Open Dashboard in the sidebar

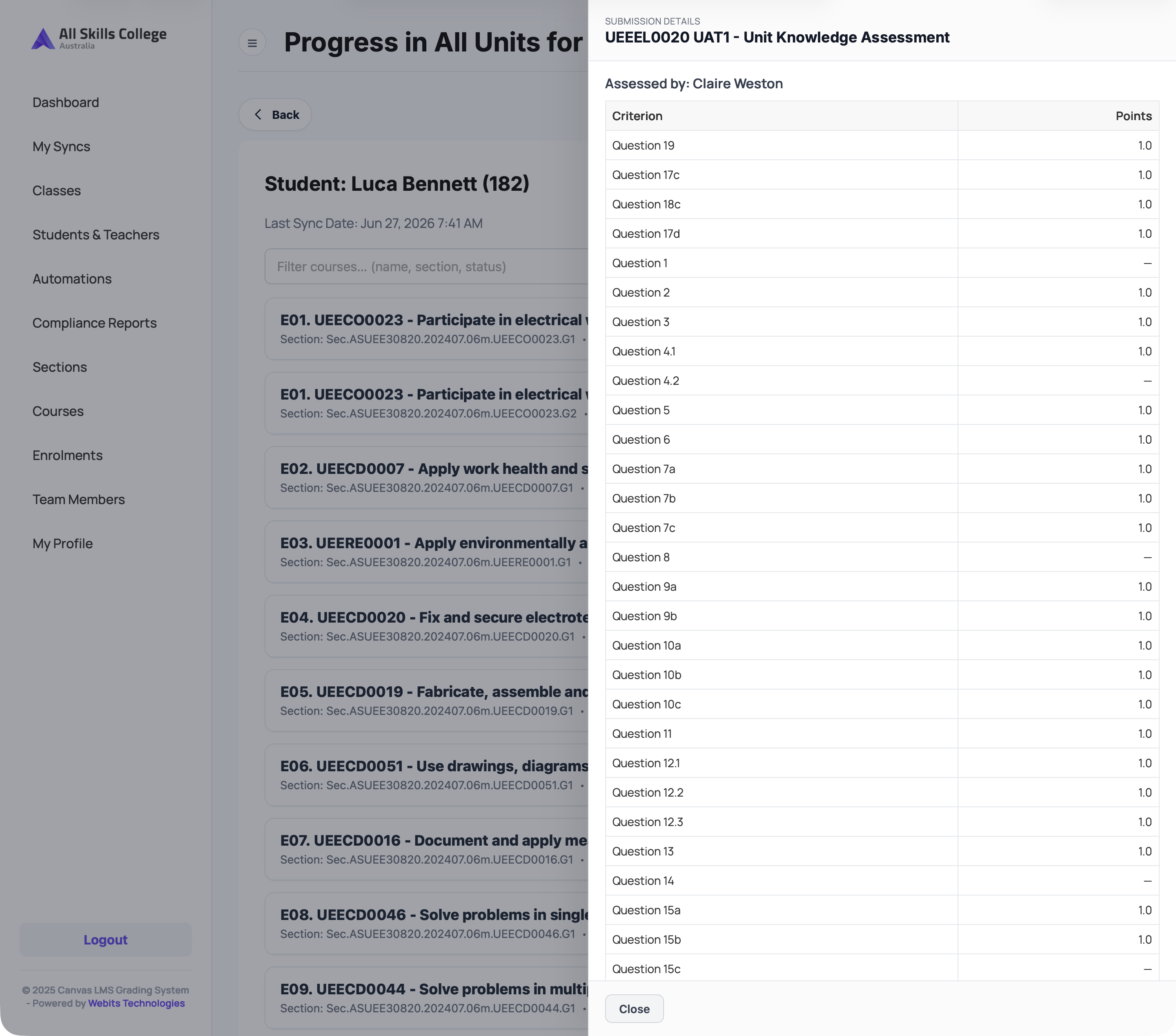pos(66,103)
